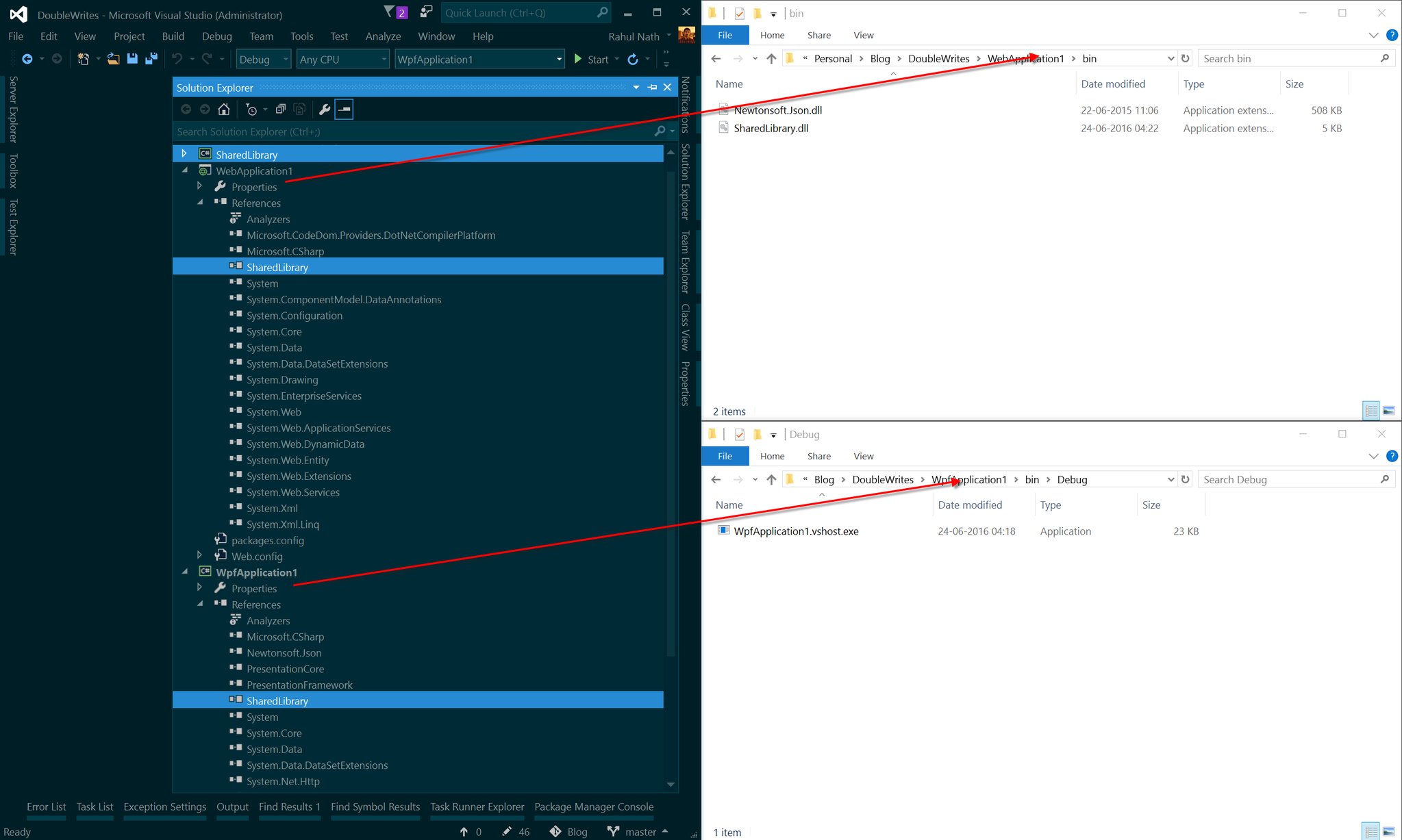Open the Solution Explorer window position dropdown
1402x840 pixels.
point(636,88)
